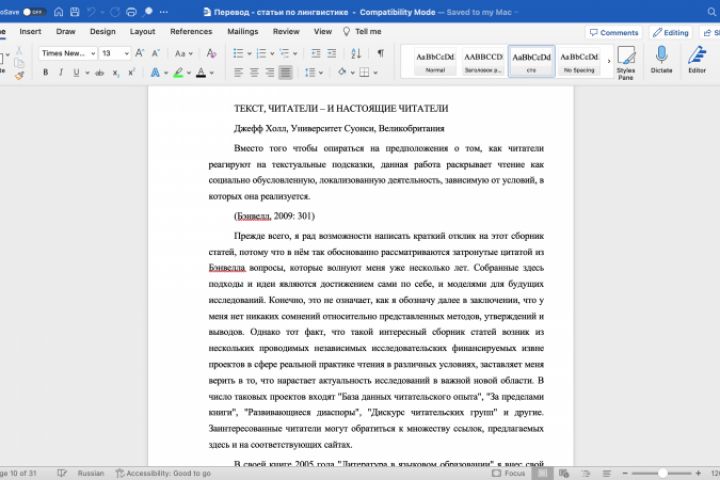
Task: Open the Editor button
Action: click(x=697, y=60)
